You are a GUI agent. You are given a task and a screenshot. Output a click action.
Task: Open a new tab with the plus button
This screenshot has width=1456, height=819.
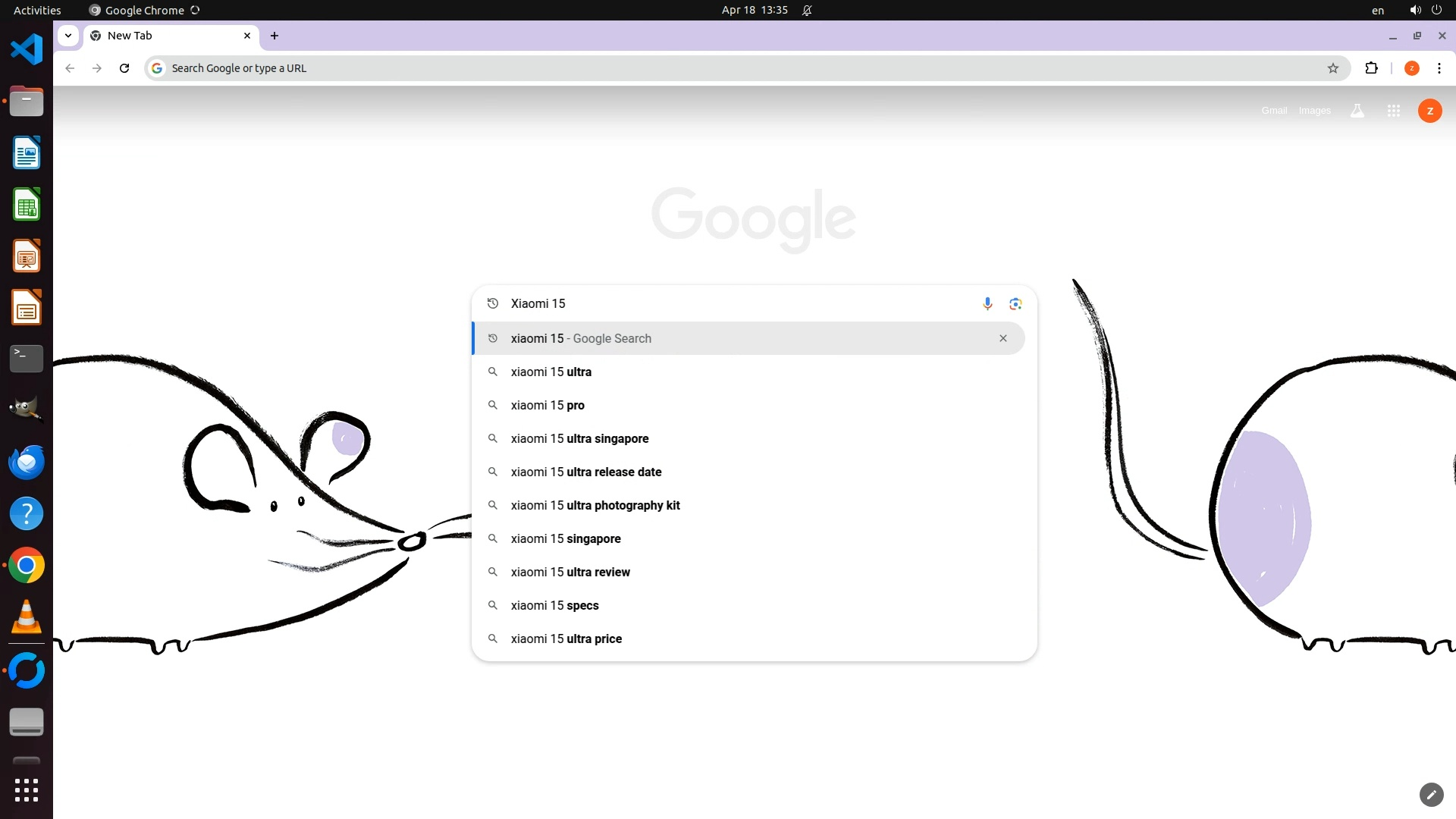[x=275, y=36]
